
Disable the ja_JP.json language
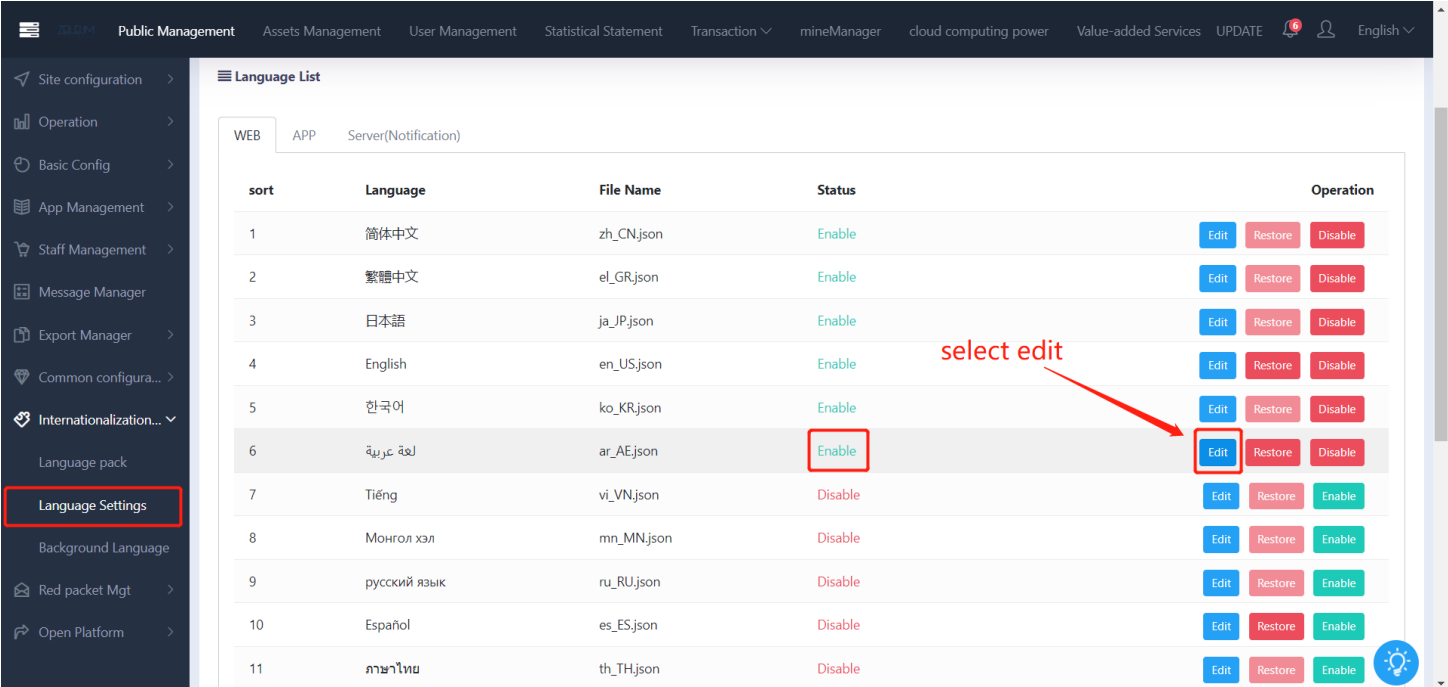tap(1337, 322)
